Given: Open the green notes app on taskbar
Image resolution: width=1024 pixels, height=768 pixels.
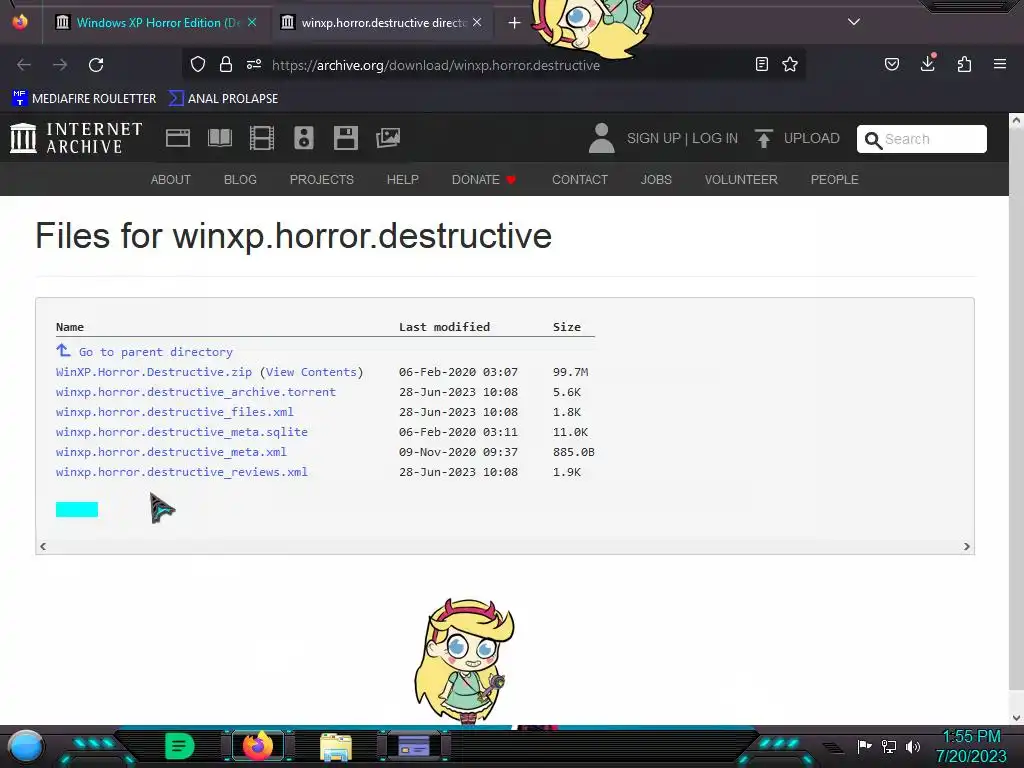Looking at the screenshot, I should pyautogui.click(x=180, y=746).
